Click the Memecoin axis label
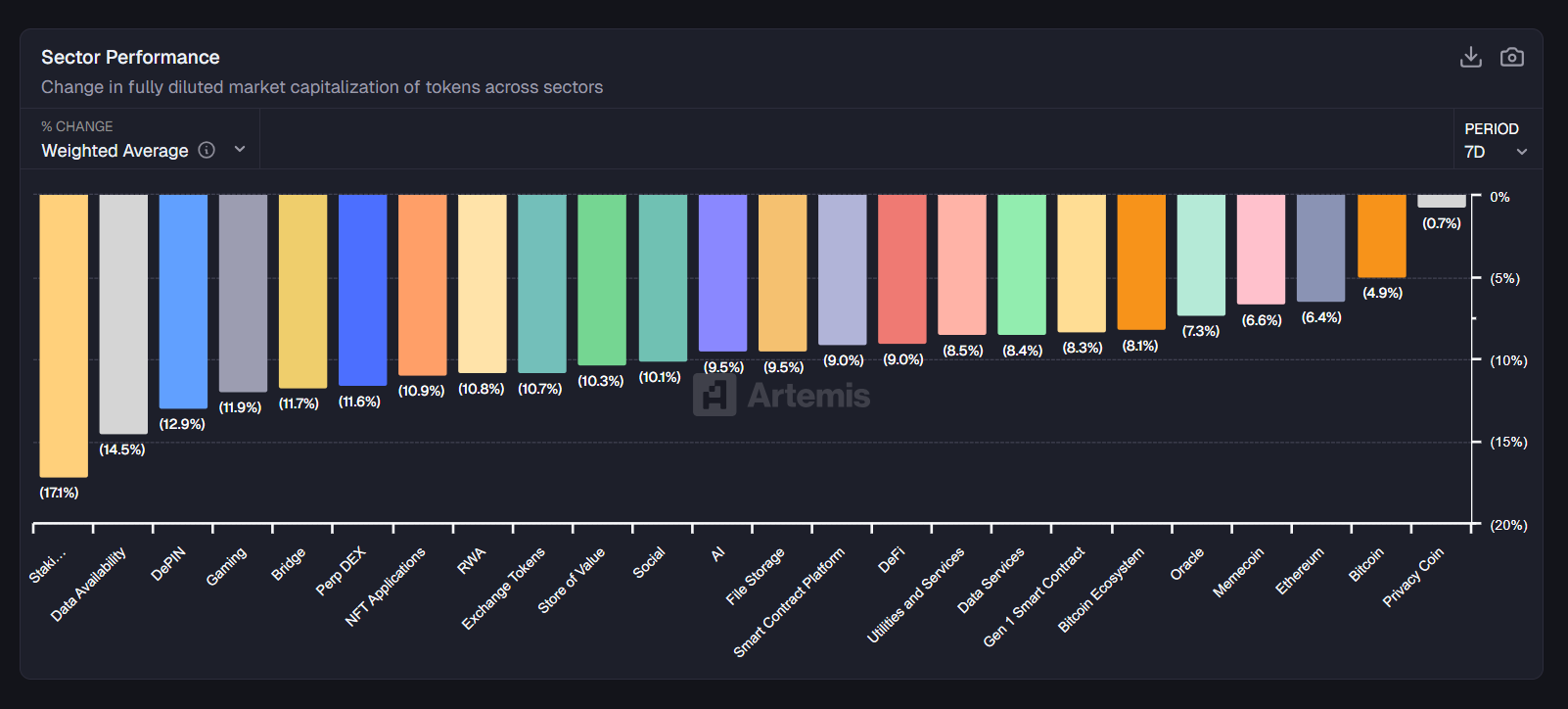 click(1238, 573)
